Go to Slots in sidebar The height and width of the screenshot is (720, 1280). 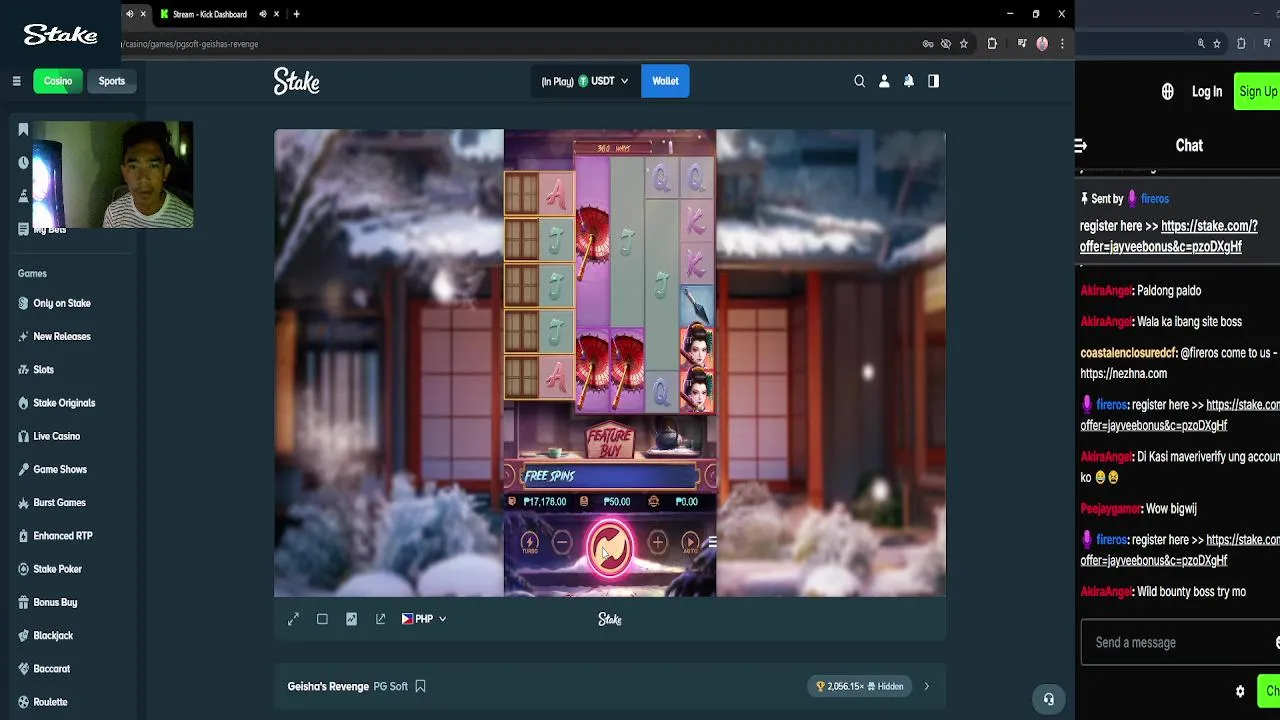point(43,369)
